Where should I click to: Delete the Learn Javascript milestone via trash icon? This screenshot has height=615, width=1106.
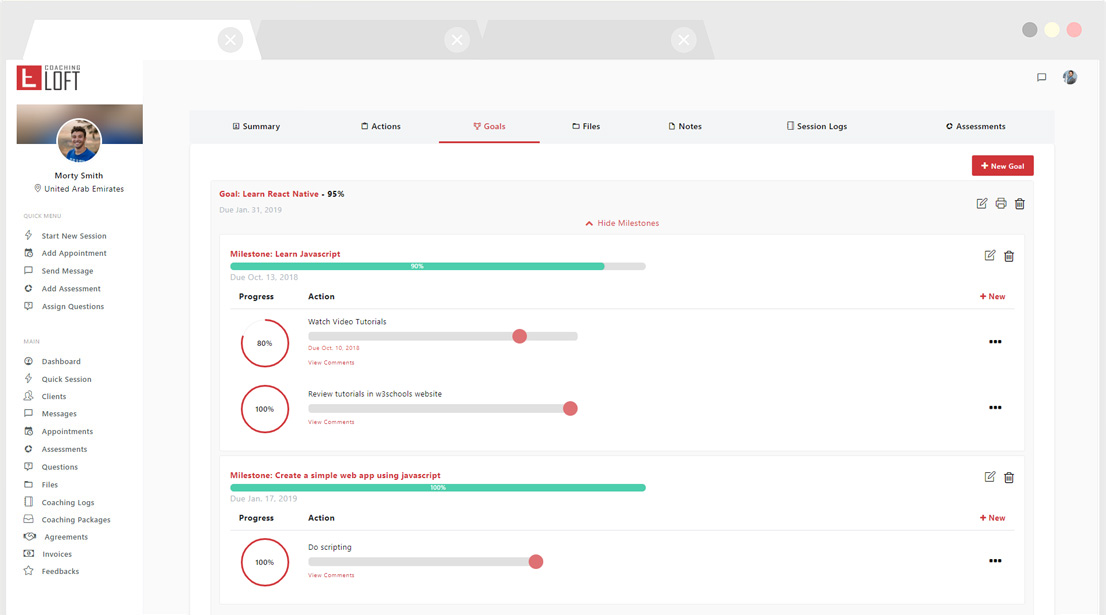pos(1008,256)
